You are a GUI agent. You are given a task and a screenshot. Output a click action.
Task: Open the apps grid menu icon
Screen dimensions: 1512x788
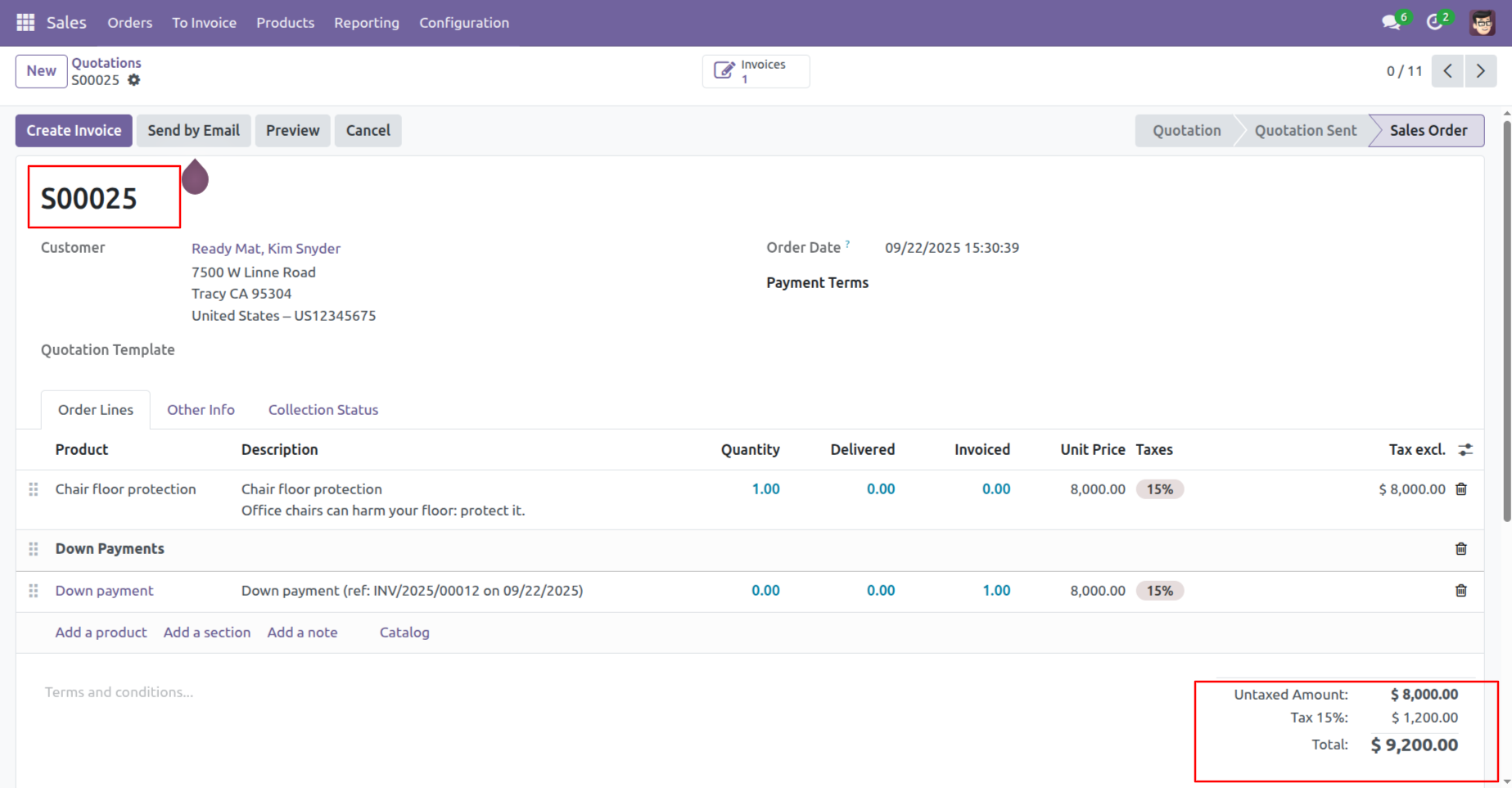pyautogui.click(x=25, y=23)
